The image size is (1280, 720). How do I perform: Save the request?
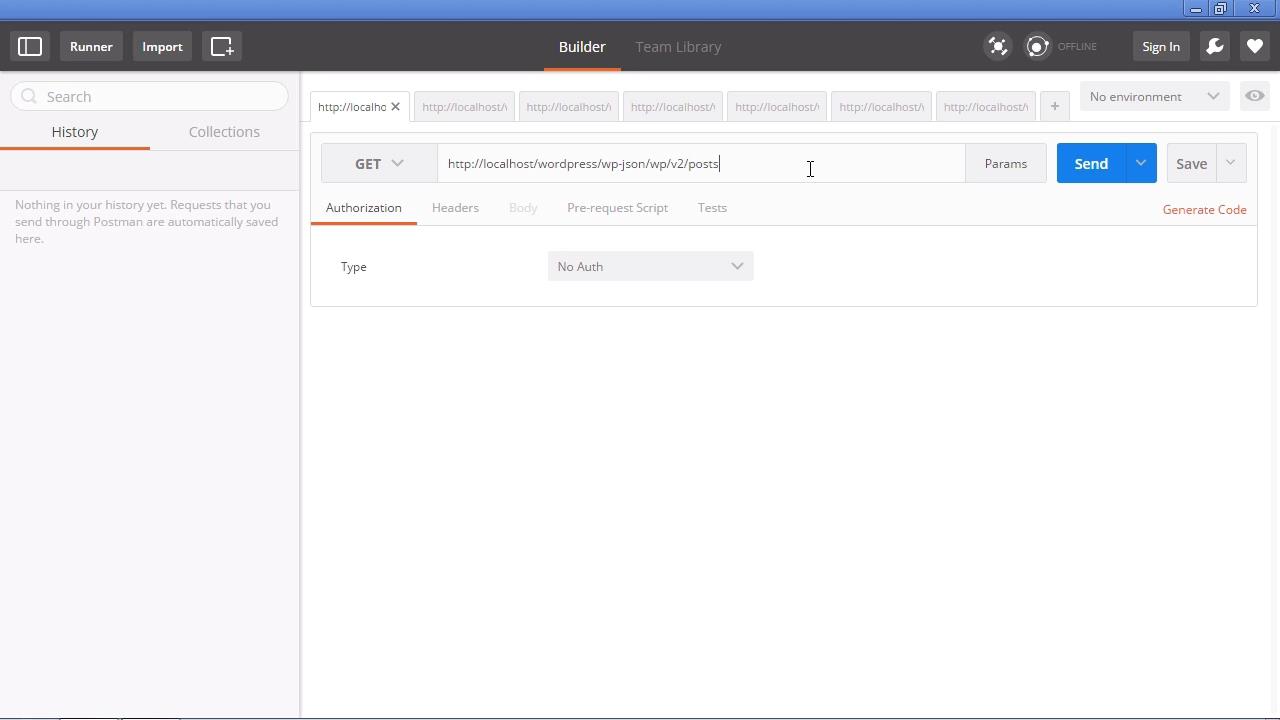pos(1191,164)
